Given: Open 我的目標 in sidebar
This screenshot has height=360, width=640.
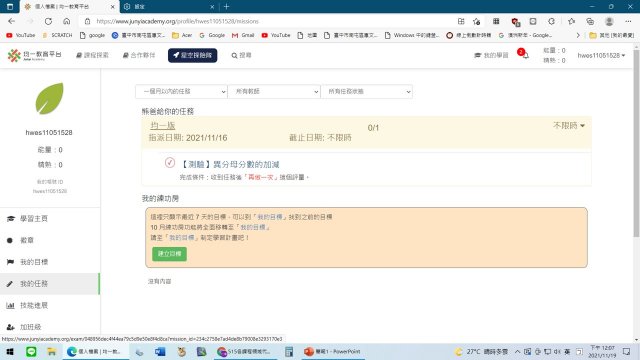Looking at the screenshot, I should (50, 262).
